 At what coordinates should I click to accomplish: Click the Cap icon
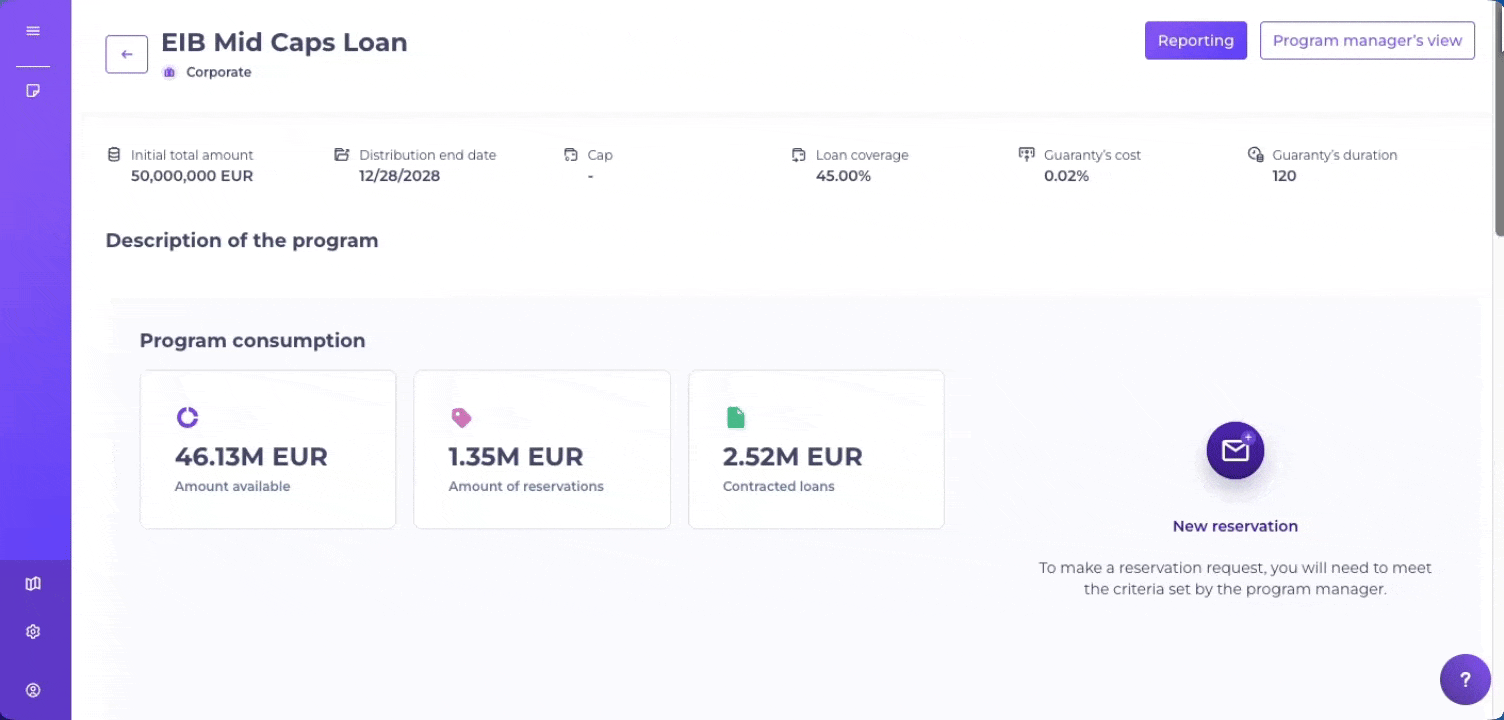tap(571, 155)
